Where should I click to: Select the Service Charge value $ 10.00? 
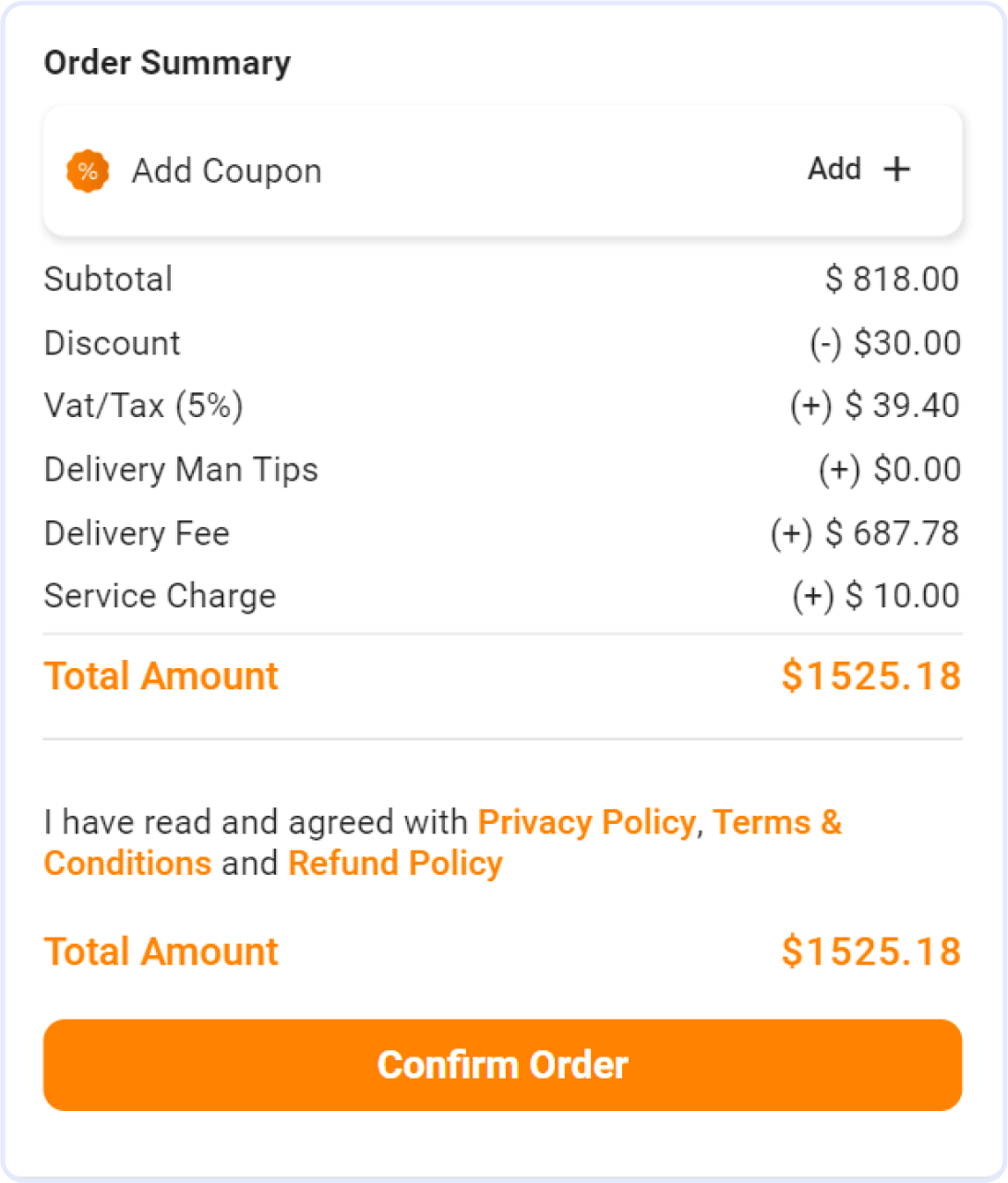click(876, 596)
